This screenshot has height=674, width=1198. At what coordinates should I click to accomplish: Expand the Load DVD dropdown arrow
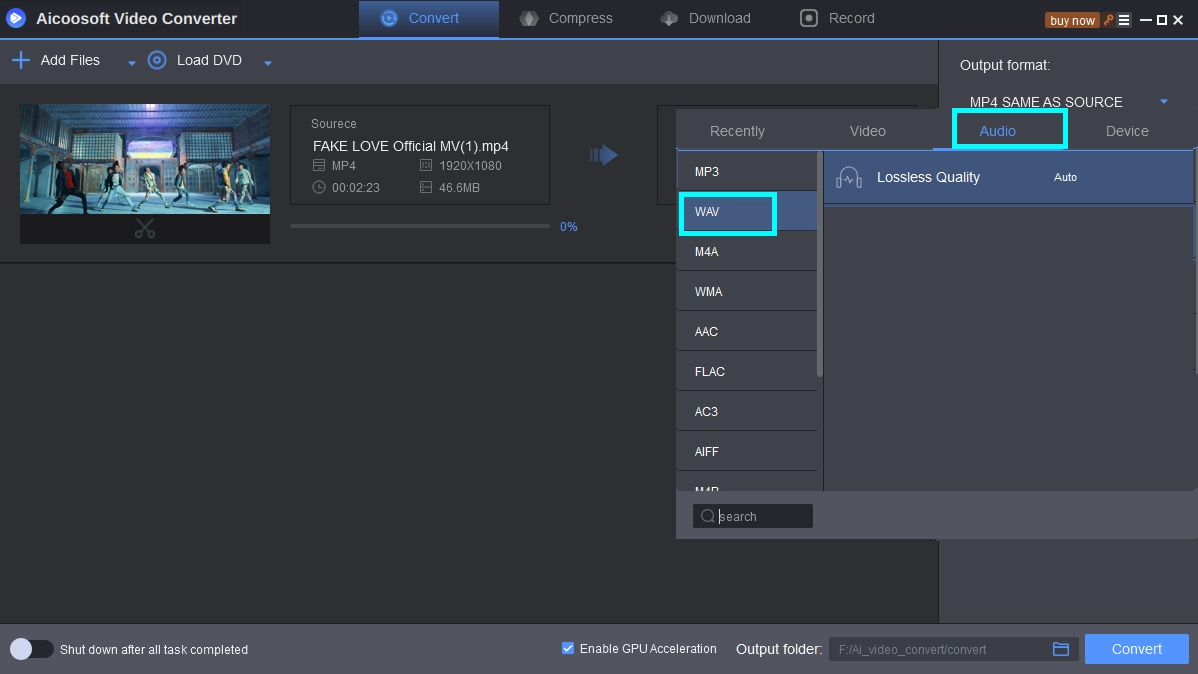(267, 63)
